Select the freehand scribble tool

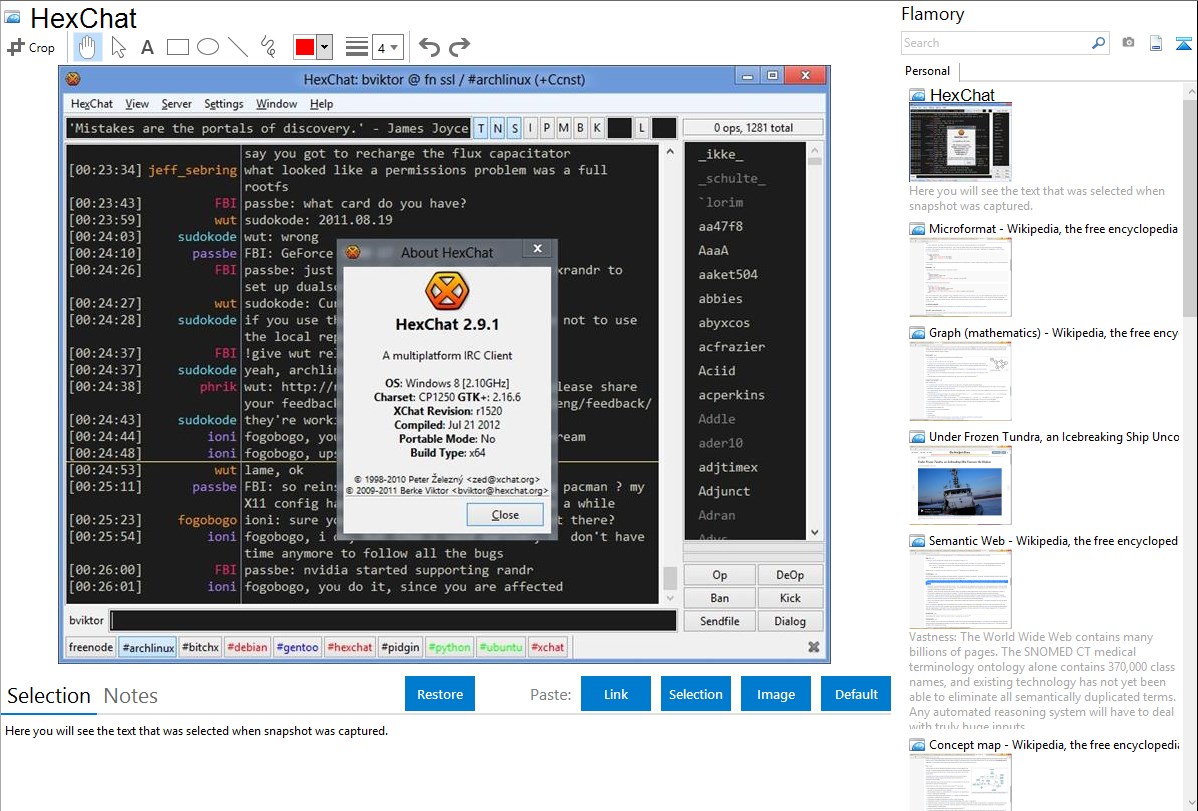coord(268,47)
